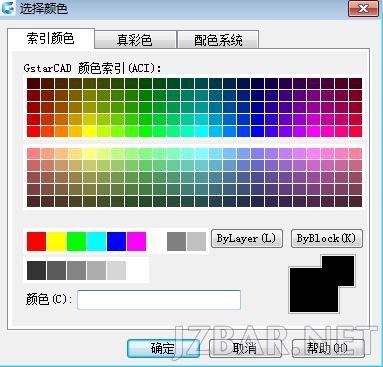Pick the light gray swatch beside ByLayer

196,241
